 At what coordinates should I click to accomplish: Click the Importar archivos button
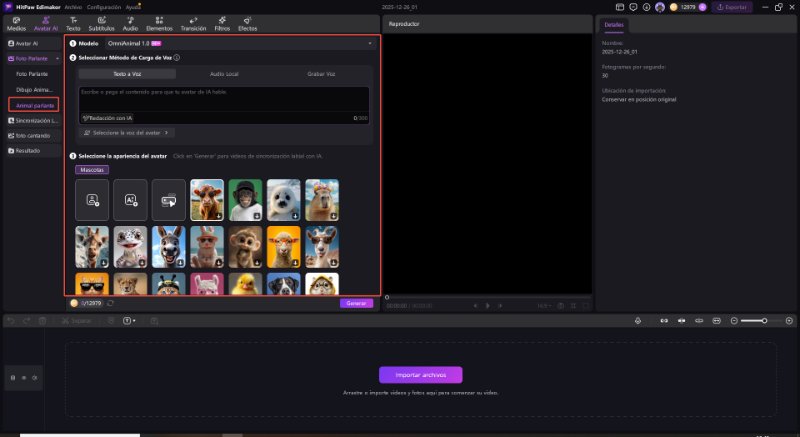pyautogui.click(x=420, y=375)
